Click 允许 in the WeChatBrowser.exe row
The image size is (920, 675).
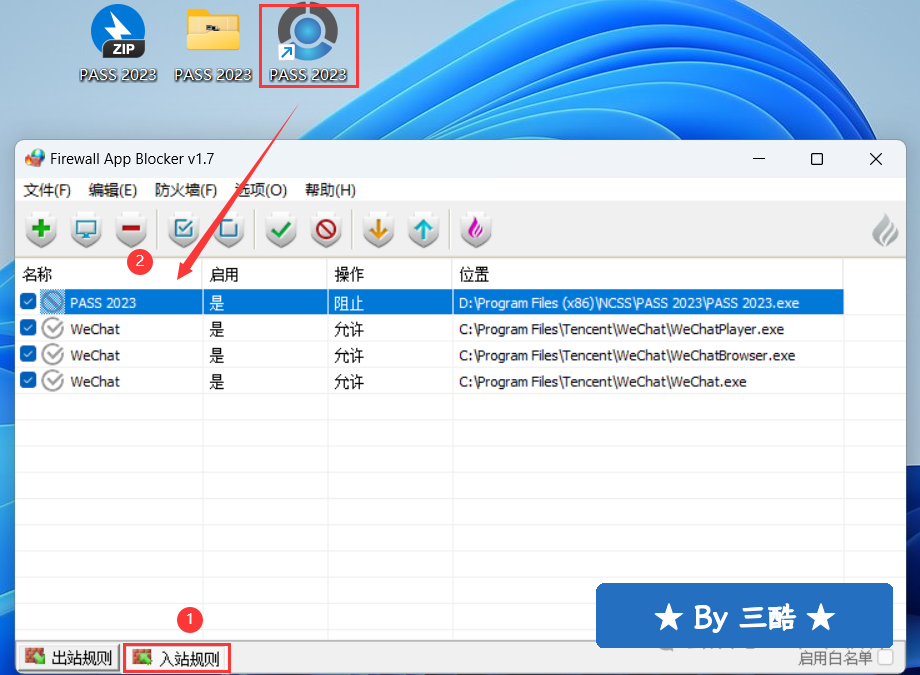tap(390, 355)
